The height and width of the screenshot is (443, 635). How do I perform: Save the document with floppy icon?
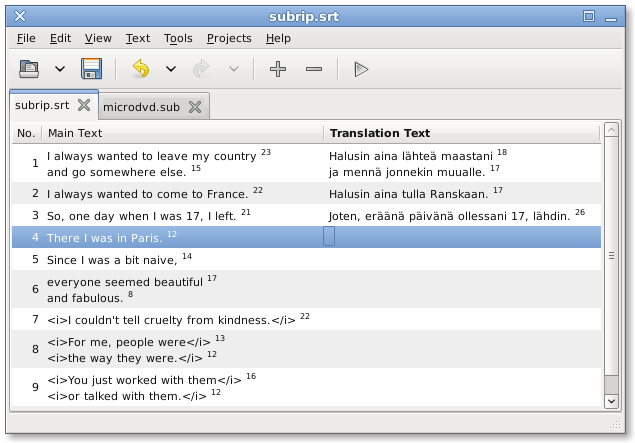point(91,69)
